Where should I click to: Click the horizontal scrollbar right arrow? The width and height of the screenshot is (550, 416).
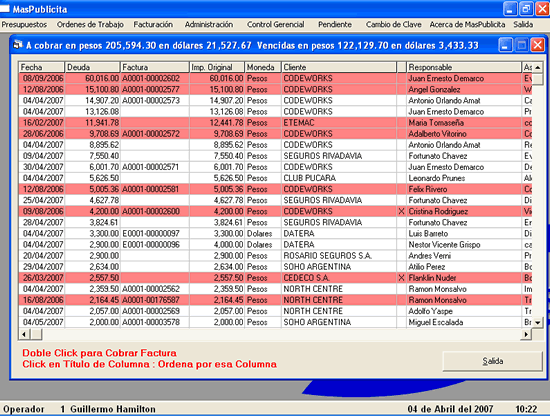click(526, 335)
